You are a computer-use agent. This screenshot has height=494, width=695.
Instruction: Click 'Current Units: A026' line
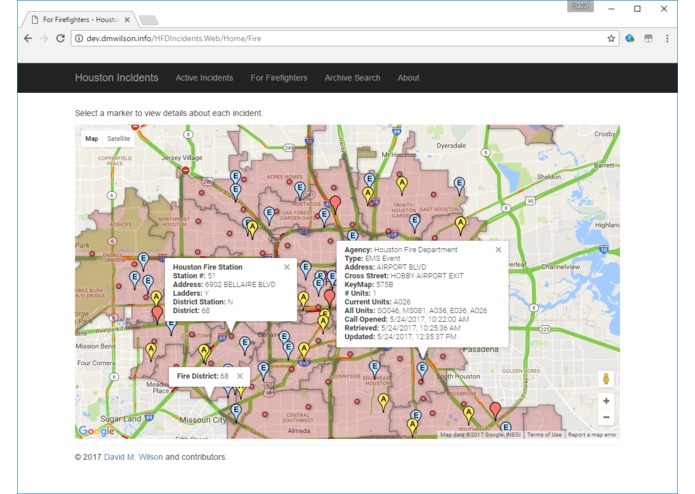(378, 302)
